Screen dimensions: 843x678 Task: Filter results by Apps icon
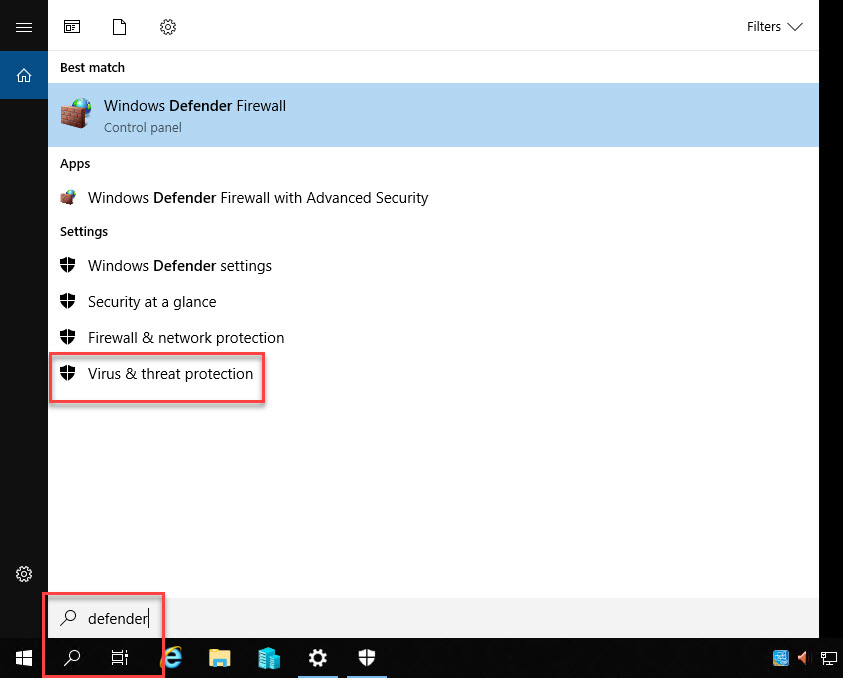(x=72, y=27)
